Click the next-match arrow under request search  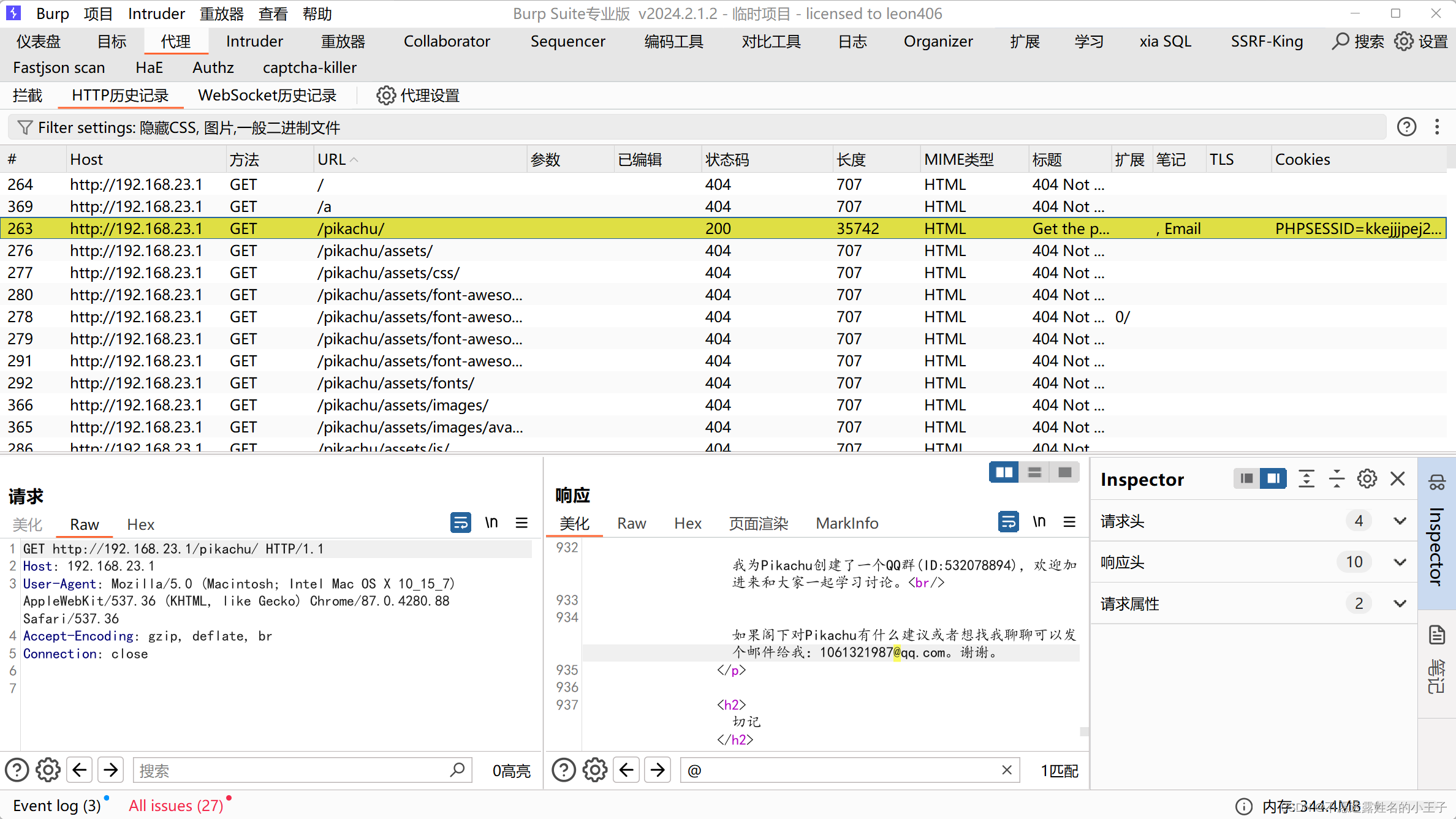tap(110, 770)
